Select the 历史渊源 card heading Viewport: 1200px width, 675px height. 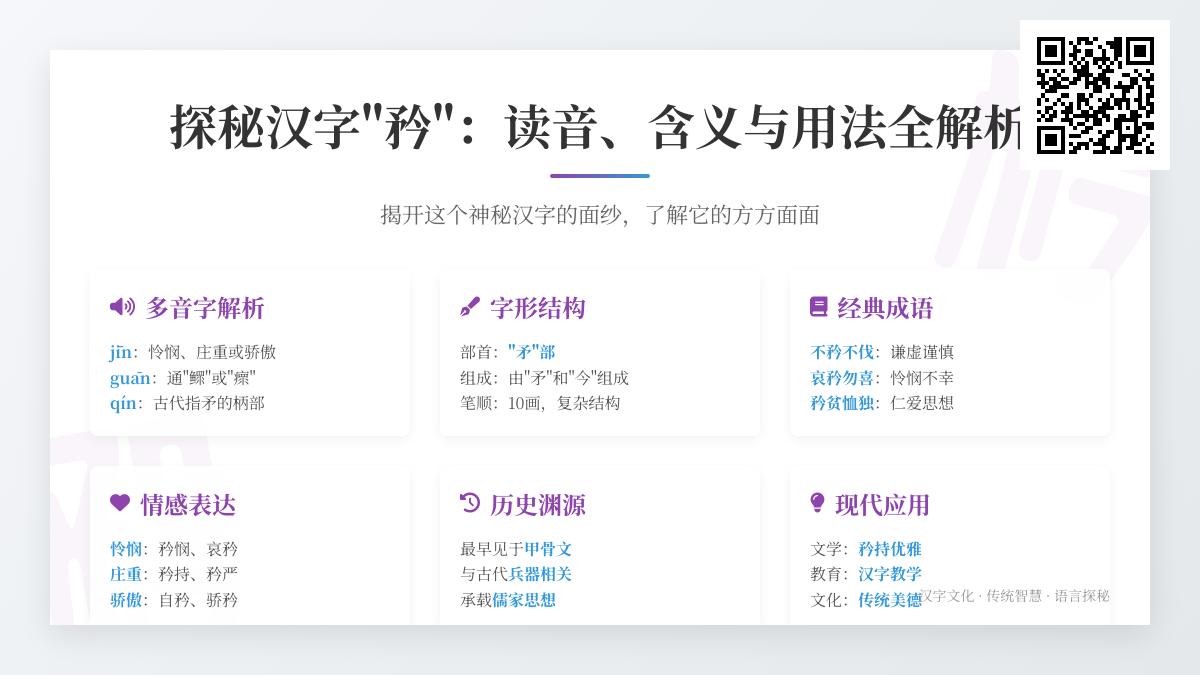538,505
